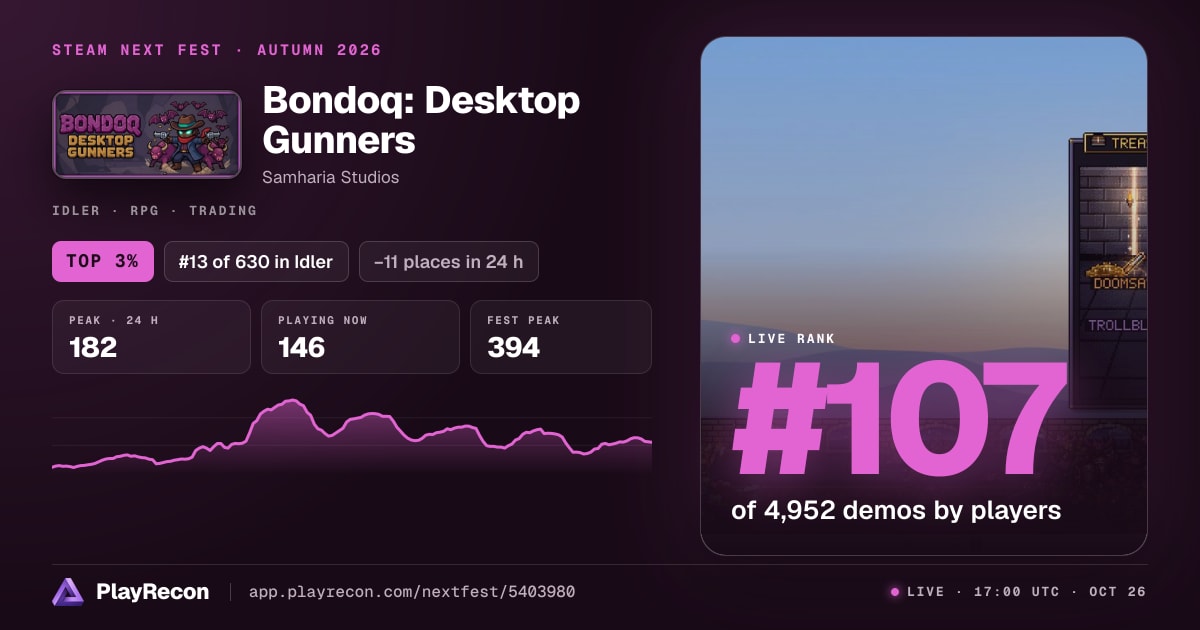
Task: Click the IDLER · RPG · TRADING tags
Action: (x=154, y=211)
